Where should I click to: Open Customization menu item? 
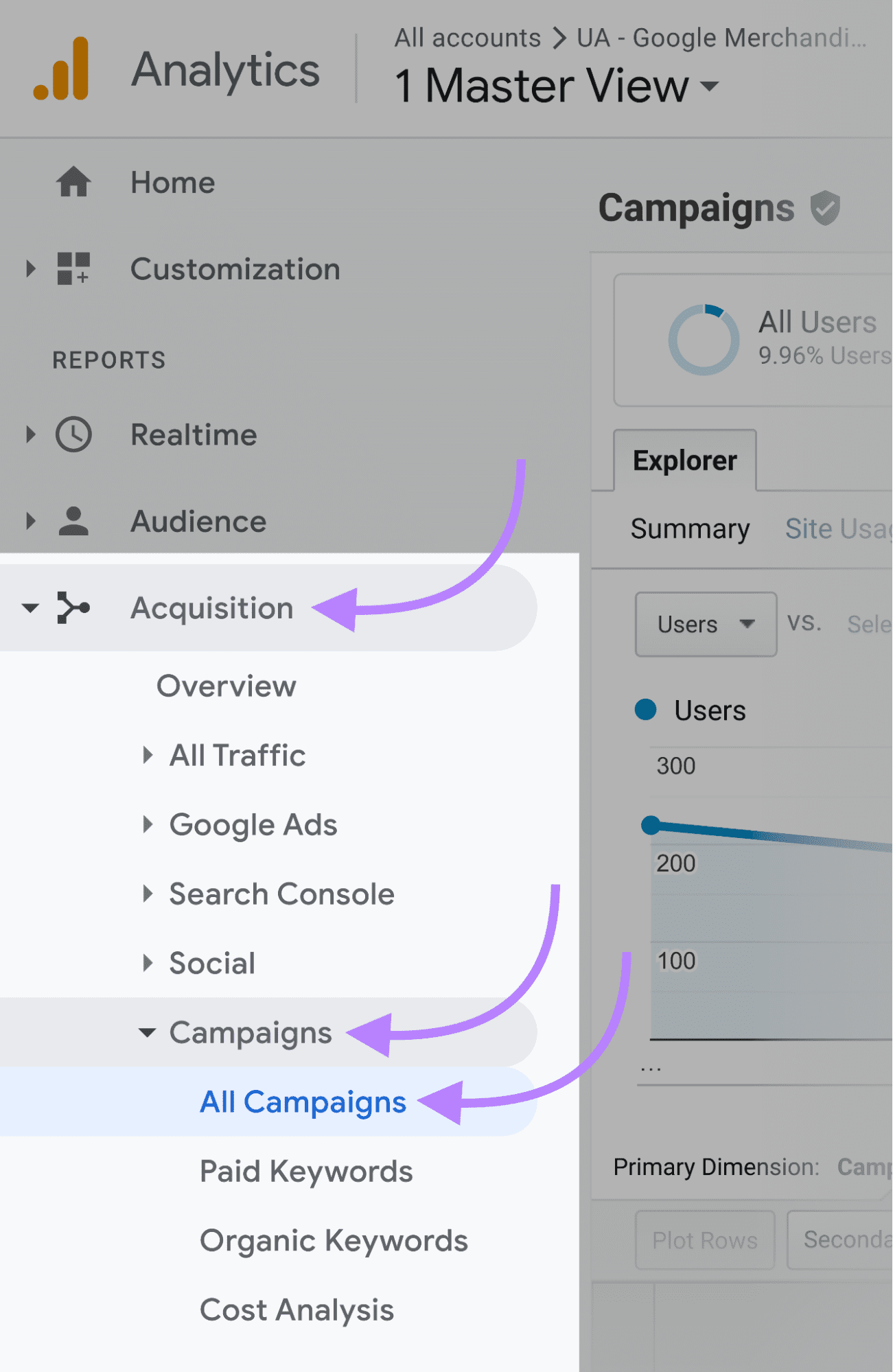pos(235,269)
